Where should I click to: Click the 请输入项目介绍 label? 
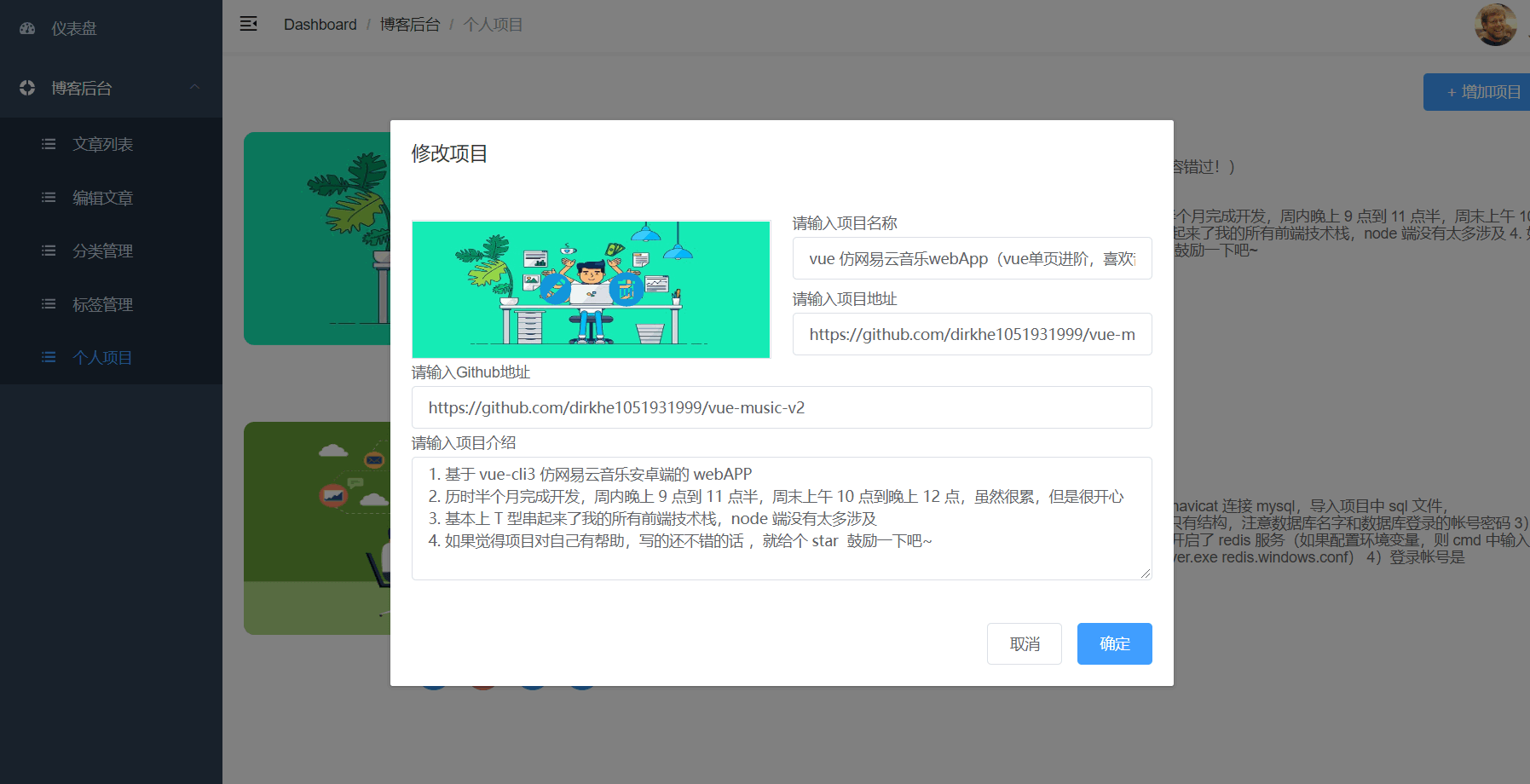(x=464, y=443)
